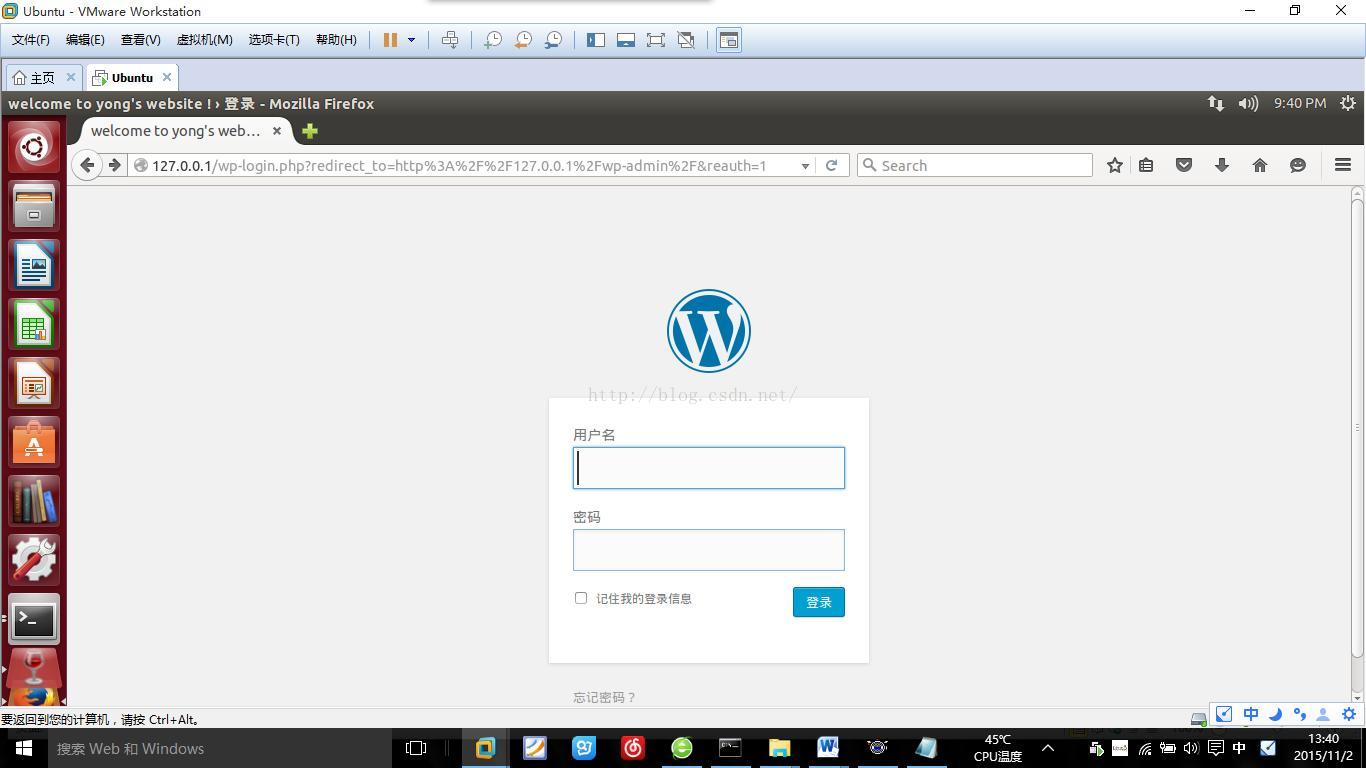
Task: Launch LibreOffice Writer from the launcher
Action: pyautogui.click(x=34, y=265)
